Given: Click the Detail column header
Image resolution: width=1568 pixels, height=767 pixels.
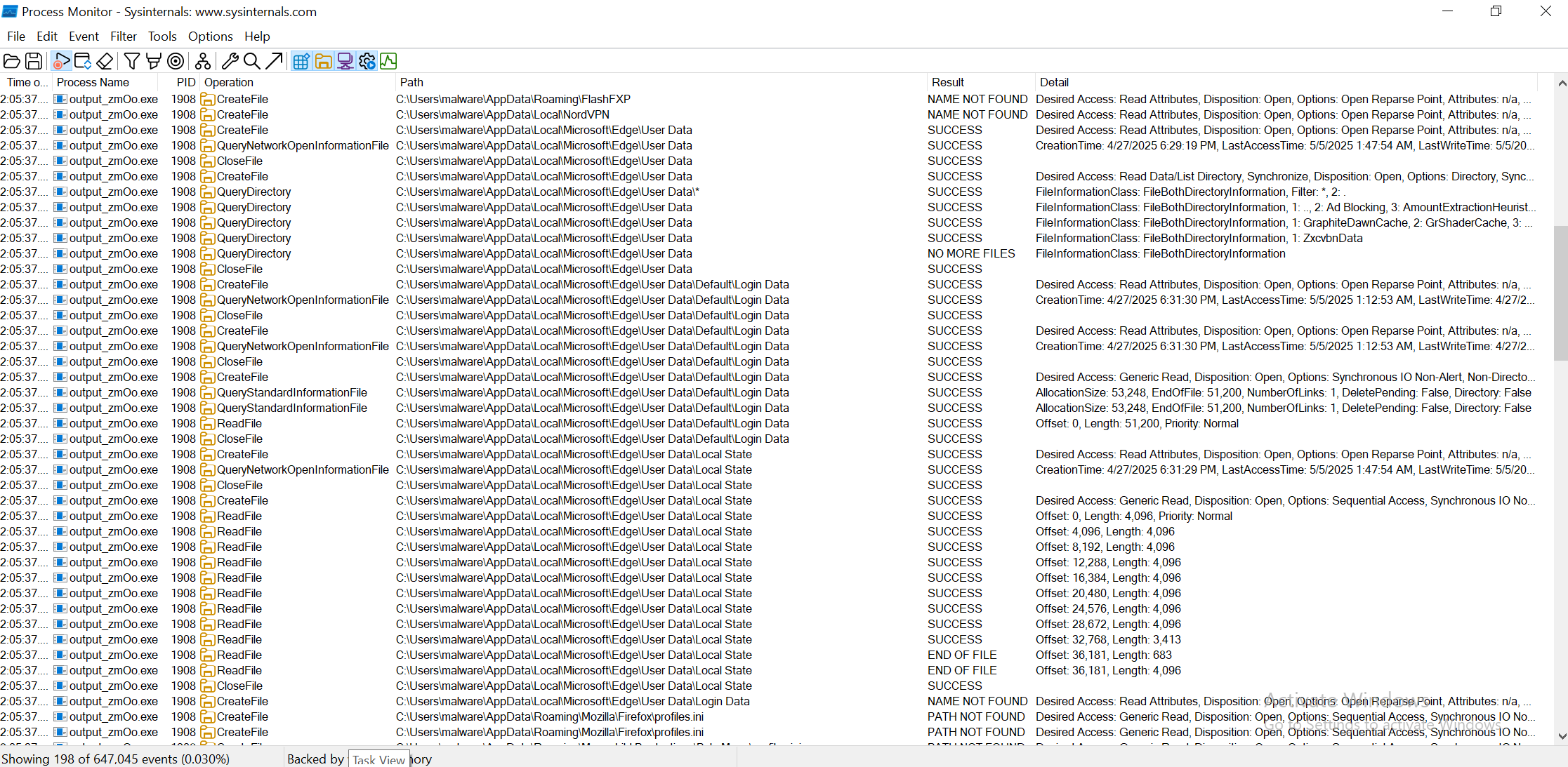Looking at the screenshot, I should [1286, 82].
